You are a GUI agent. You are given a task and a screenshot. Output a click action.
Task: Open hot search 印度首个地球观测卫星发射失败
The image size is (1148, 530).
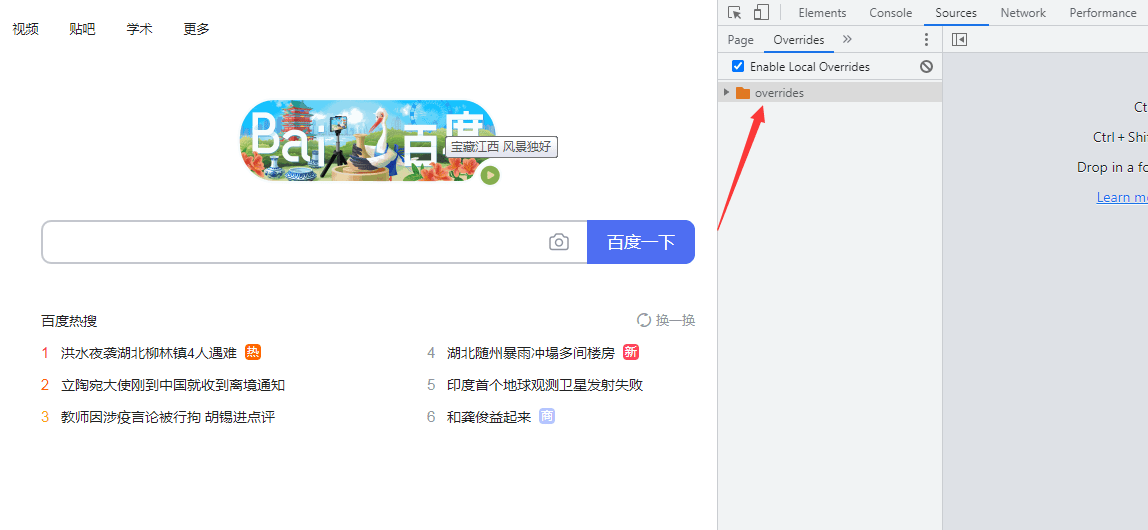[x=545, y=385]
